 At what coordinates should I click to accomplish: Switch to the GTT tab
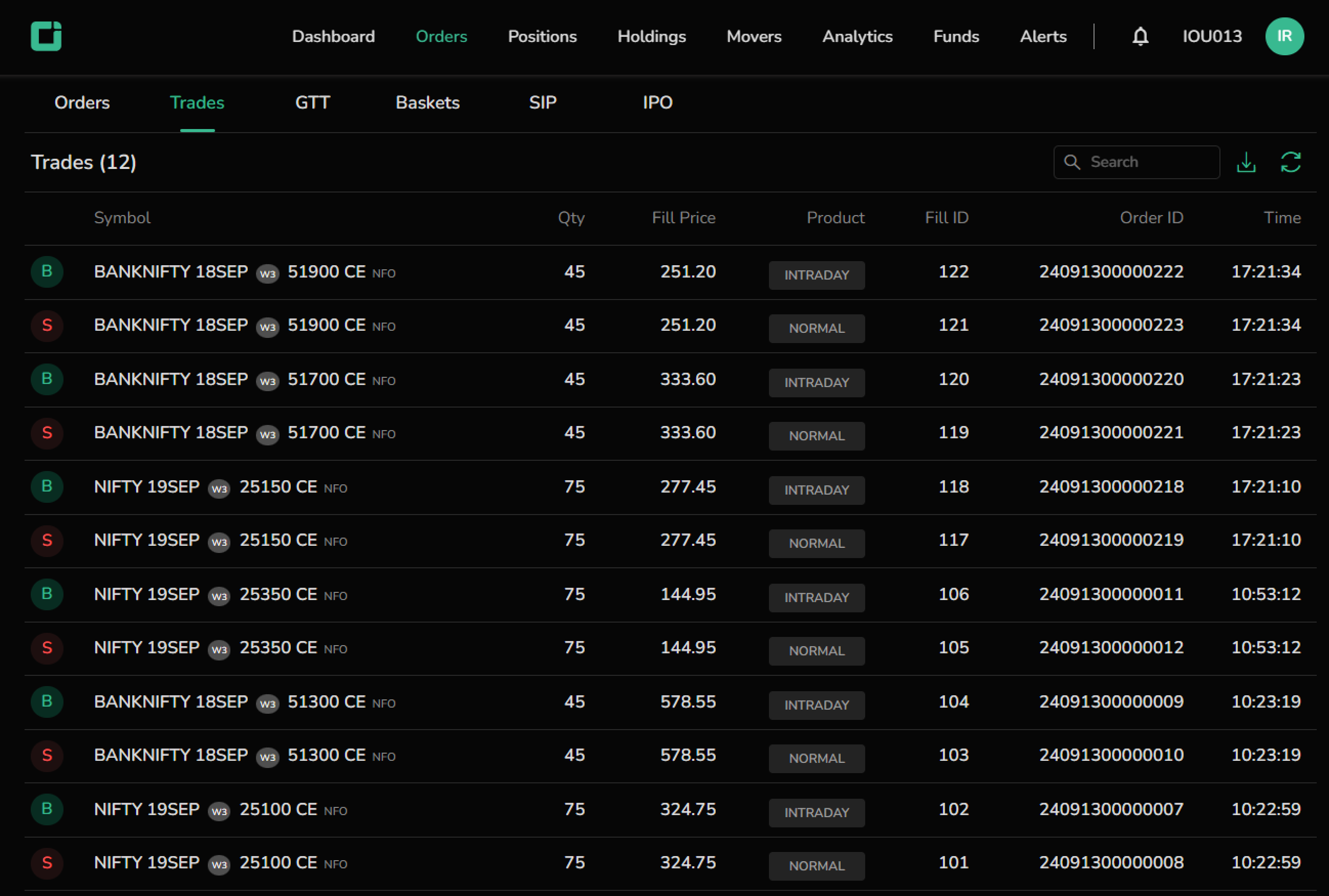pyautogui.click(x=312, y=102)
